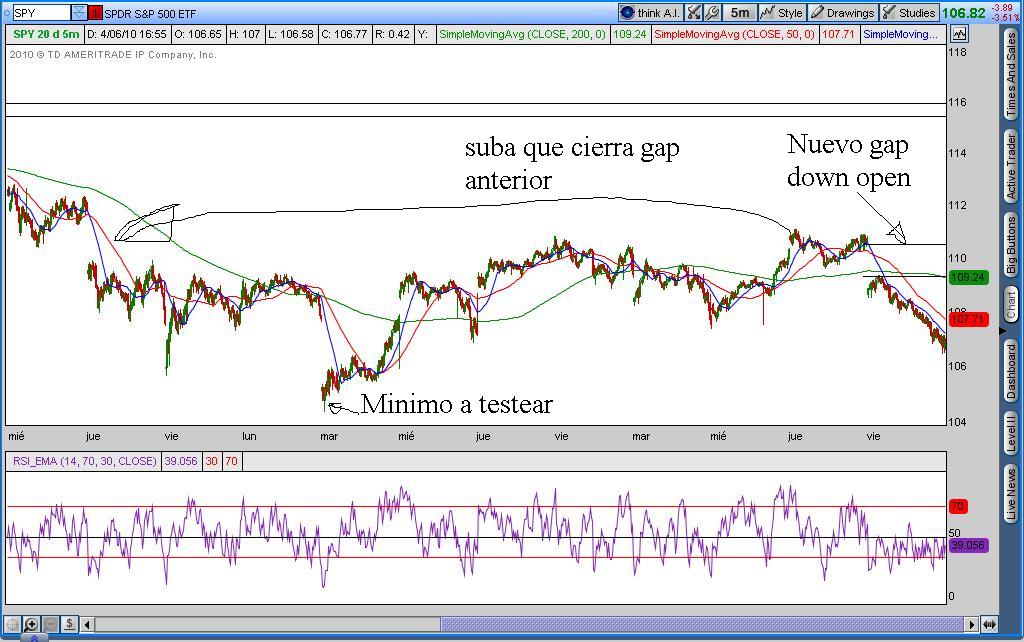Open the 5m timeframe selector
This screenshot has width=1024, height=642.
(x=739, y=13)
